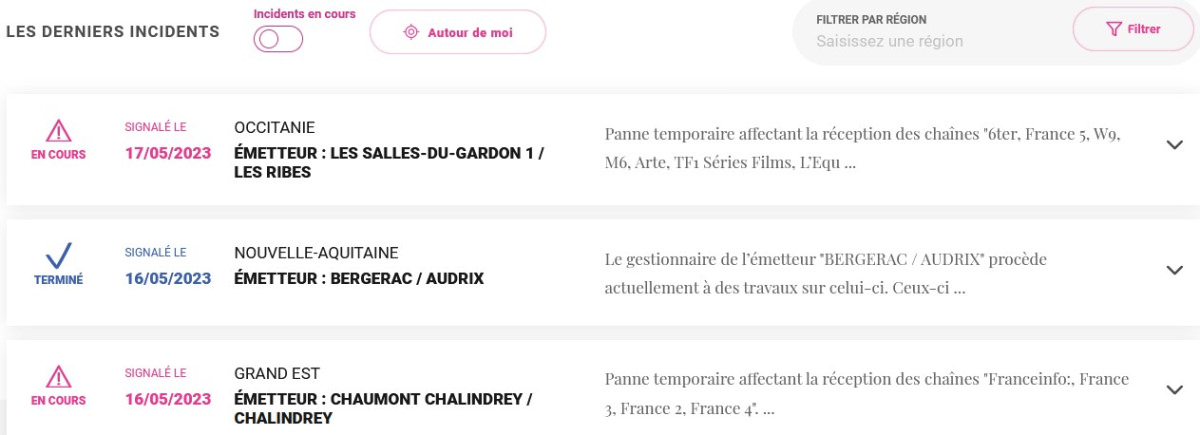The width and height of the screenshot is (1200, 435).
Task: Select the 17/05/2023 reported date
Action: [168, 154]
